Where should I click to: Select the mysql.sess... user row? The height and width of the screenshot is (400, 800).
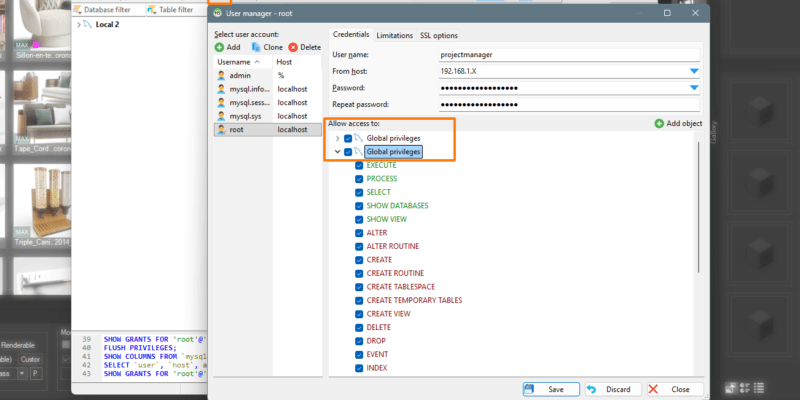click(x=268, y=103)
